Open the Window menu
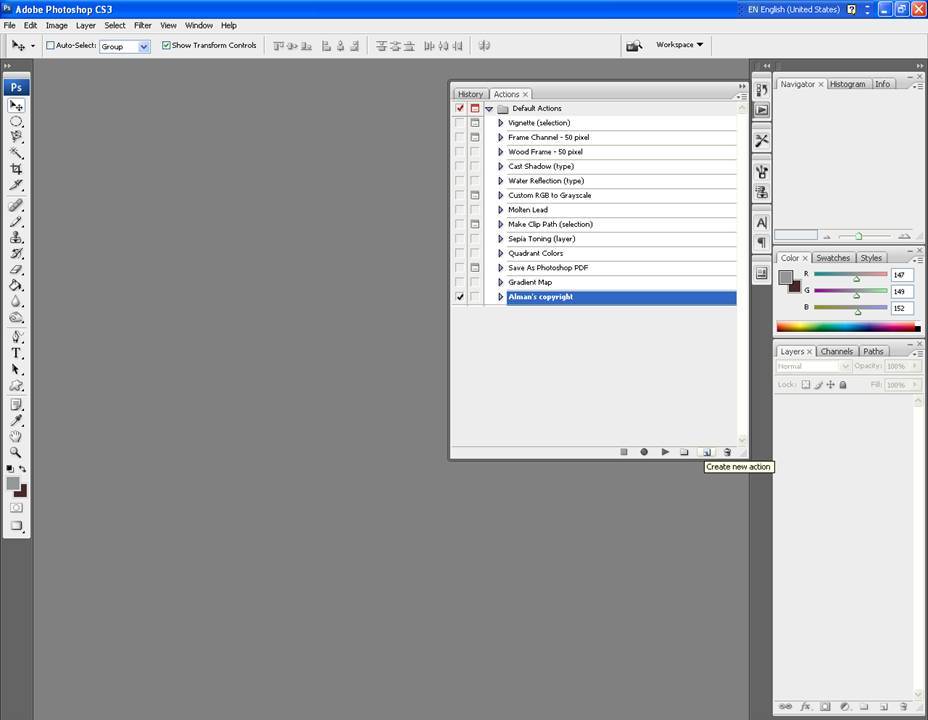928x720 pixels. click(199, 25)
